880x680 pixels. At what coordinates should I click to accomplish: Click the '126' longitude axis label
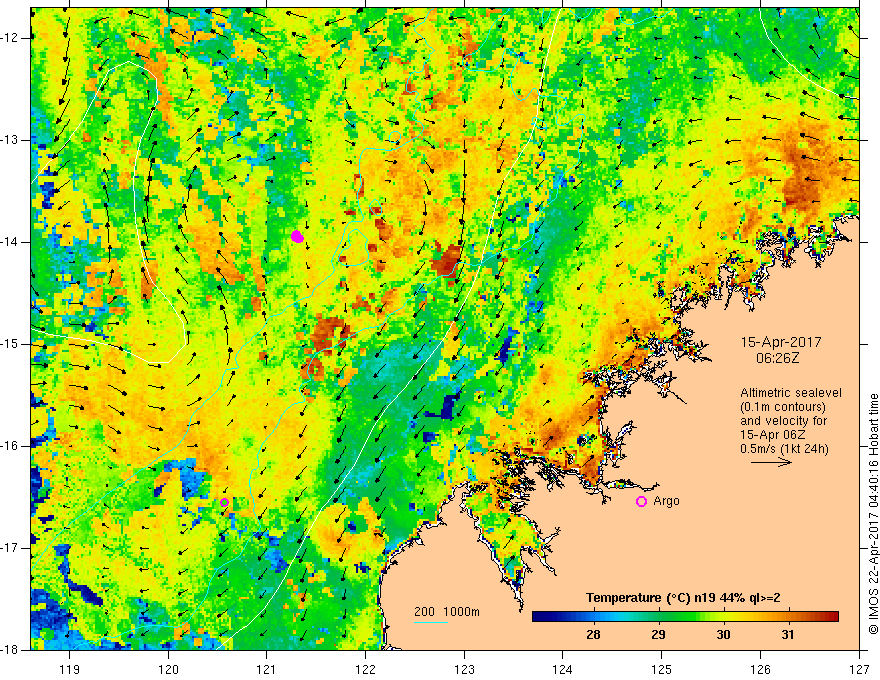click(x=760, y=669)
